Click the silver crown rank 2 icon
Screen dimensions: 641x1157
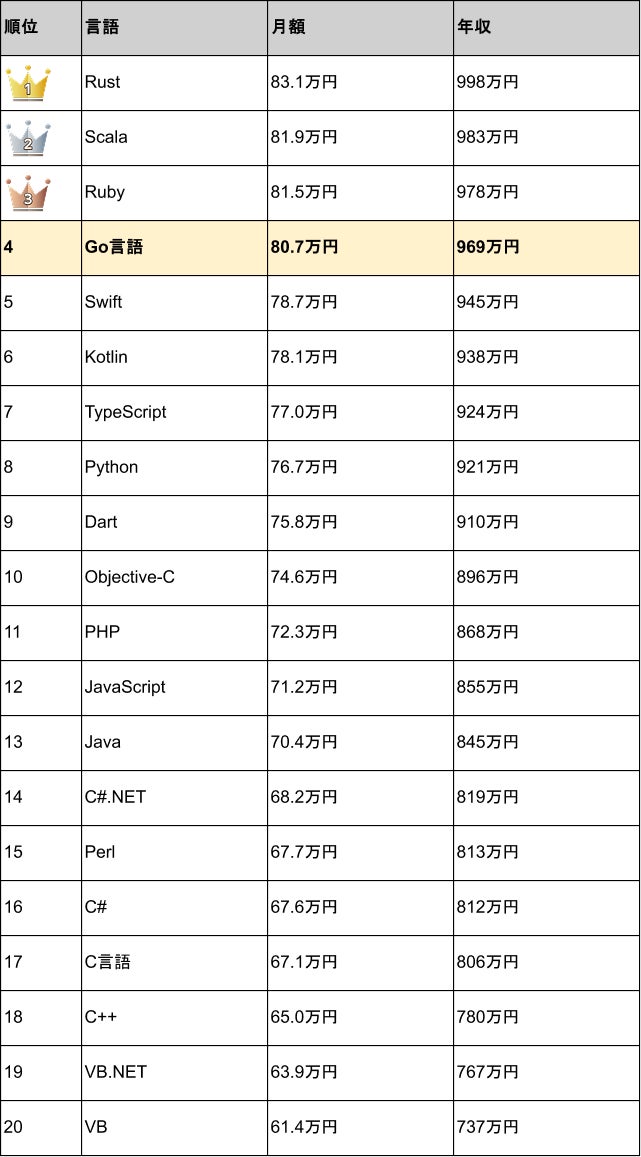click(28, 139)
